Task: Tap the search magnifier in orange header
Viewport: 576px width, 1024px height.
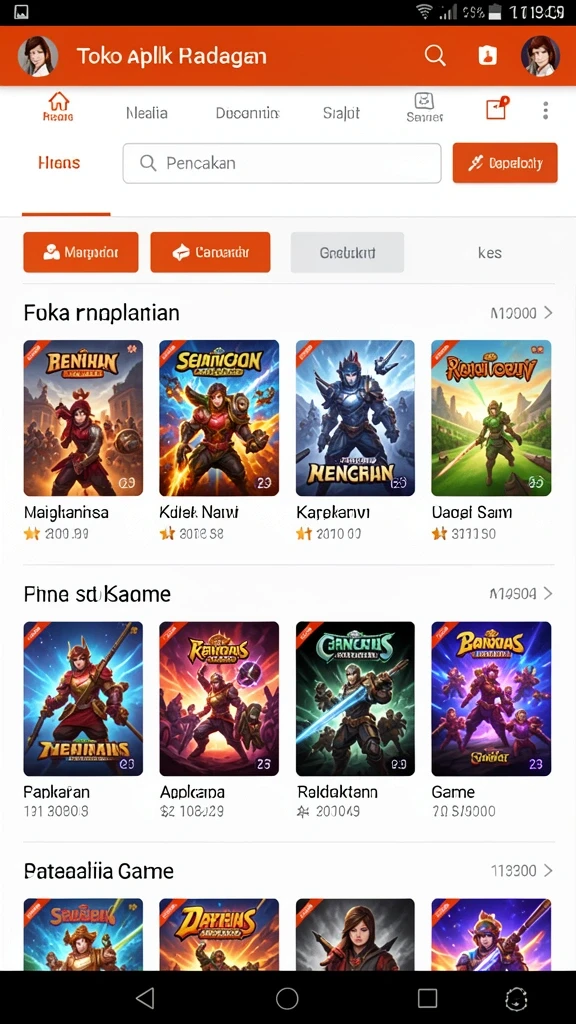Action: tap(435, 56)
